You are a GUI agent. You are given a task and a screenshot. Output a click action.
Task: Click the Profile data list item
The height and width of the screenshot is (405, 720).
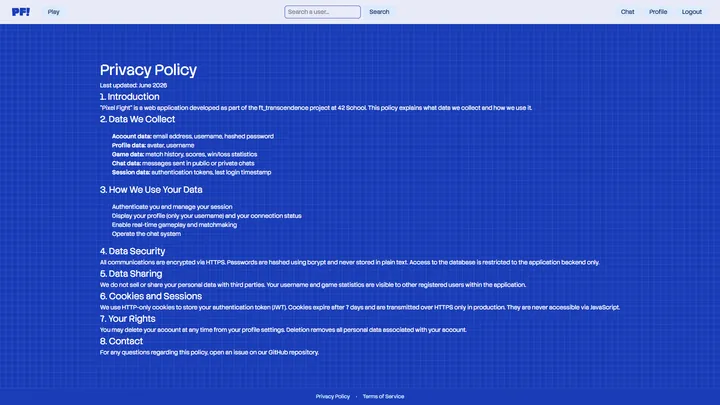(x=153, y=145)
